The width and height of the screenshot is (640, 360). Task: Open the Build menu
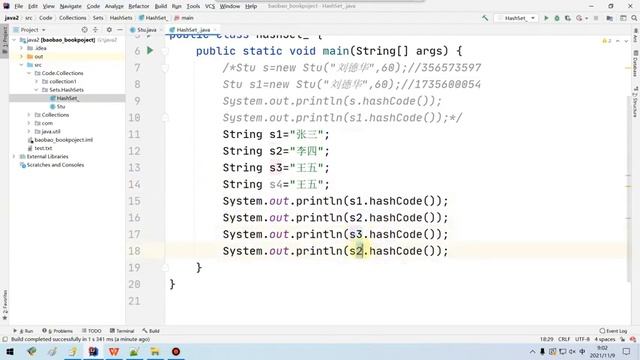coord(160,6)
